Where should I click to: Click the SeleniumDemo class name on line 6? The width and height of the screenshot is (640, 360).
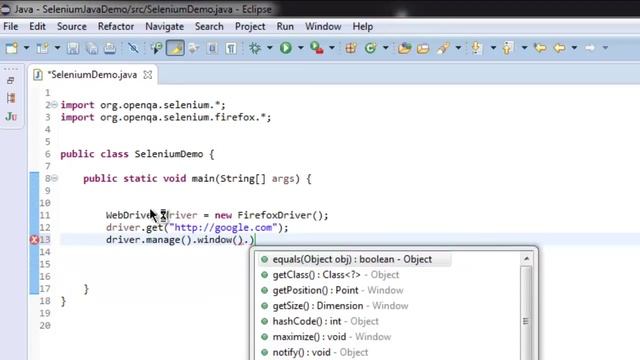[x=169, y=154]
